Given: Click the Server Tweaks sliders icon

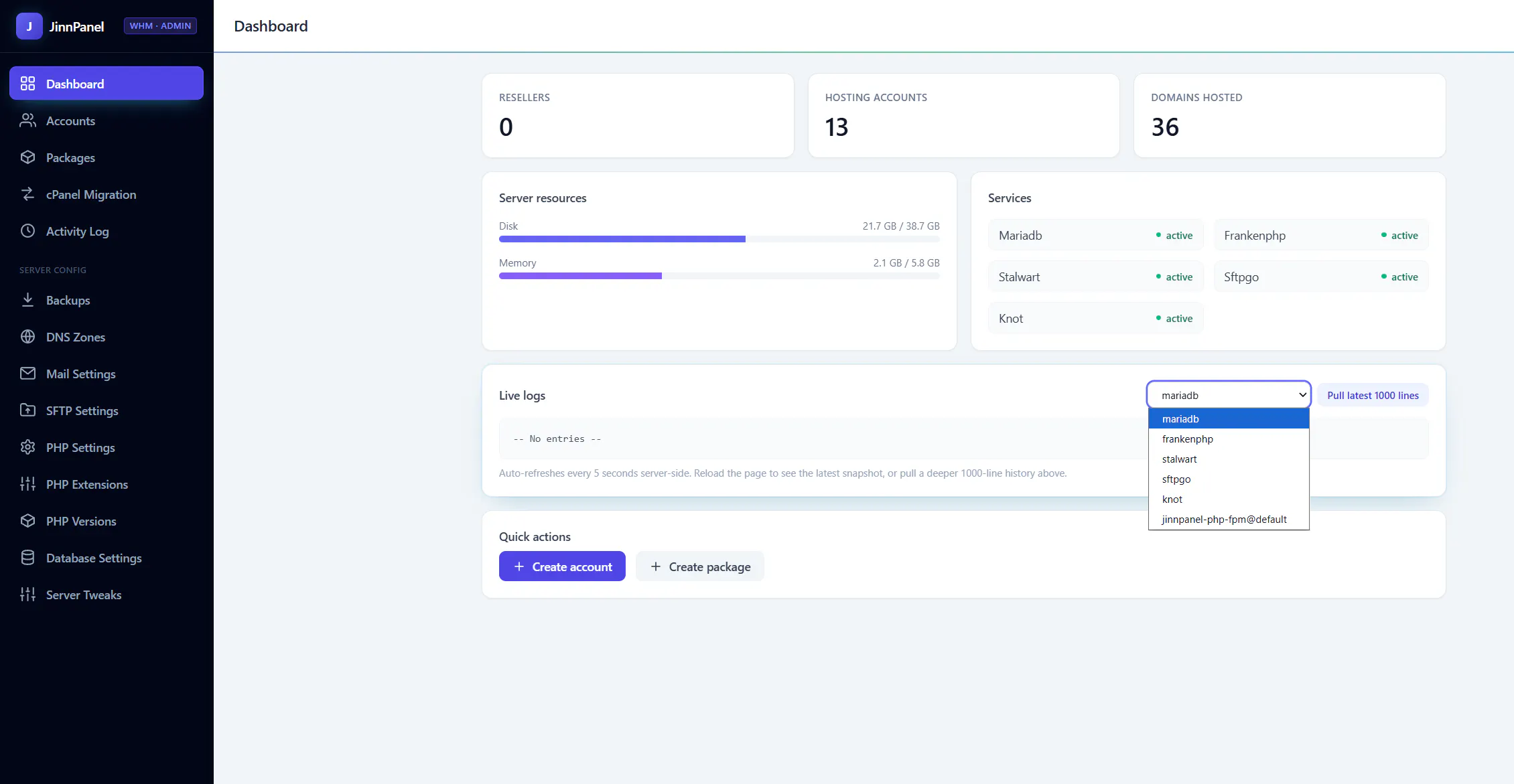Looking at the screenshot, I should 27,595.
